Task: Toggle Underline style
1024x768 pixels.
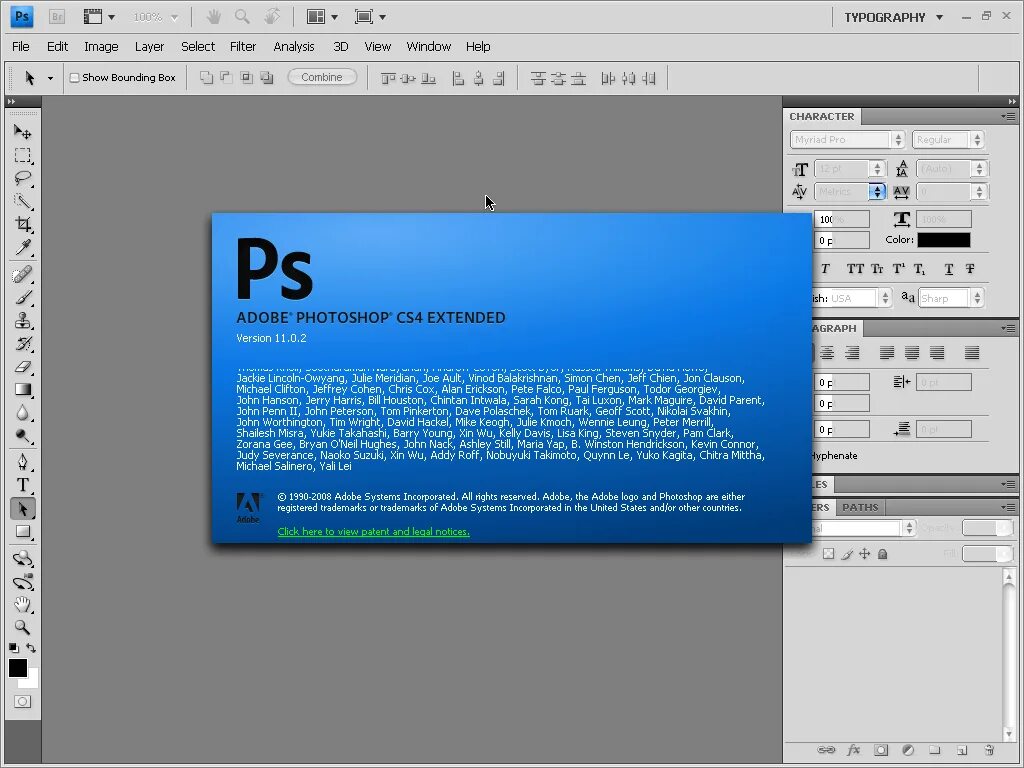Action: click(949, 269)
